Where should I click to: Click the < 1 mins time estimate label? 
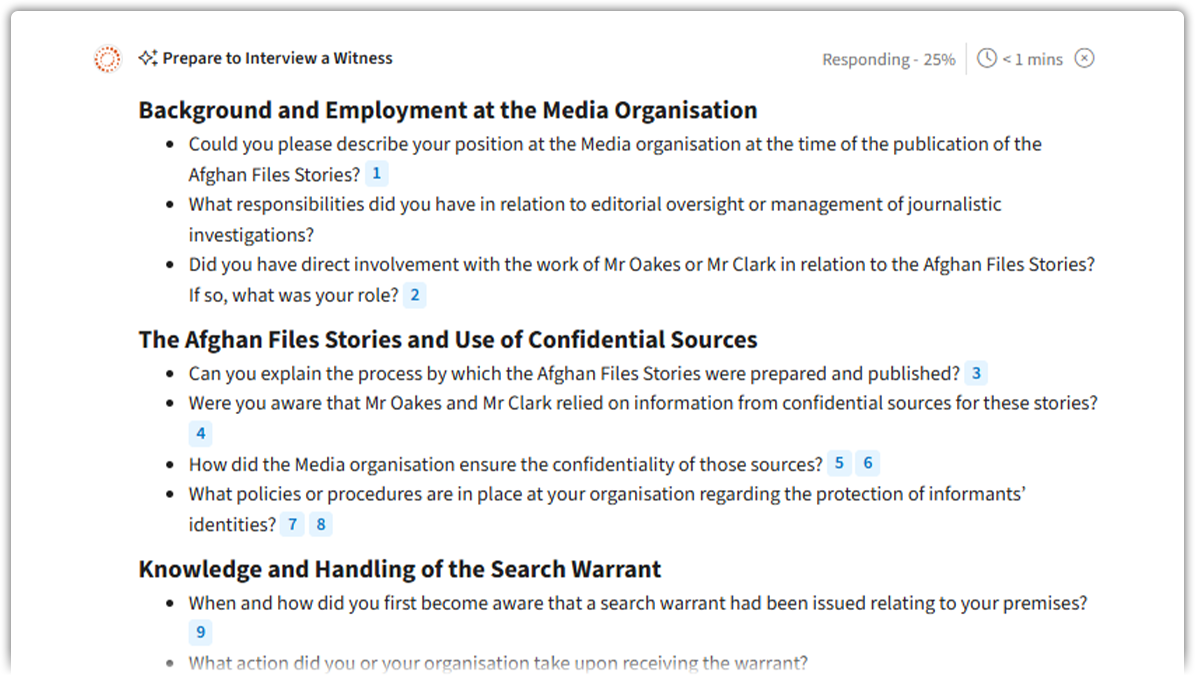[x=1031, y=58]
